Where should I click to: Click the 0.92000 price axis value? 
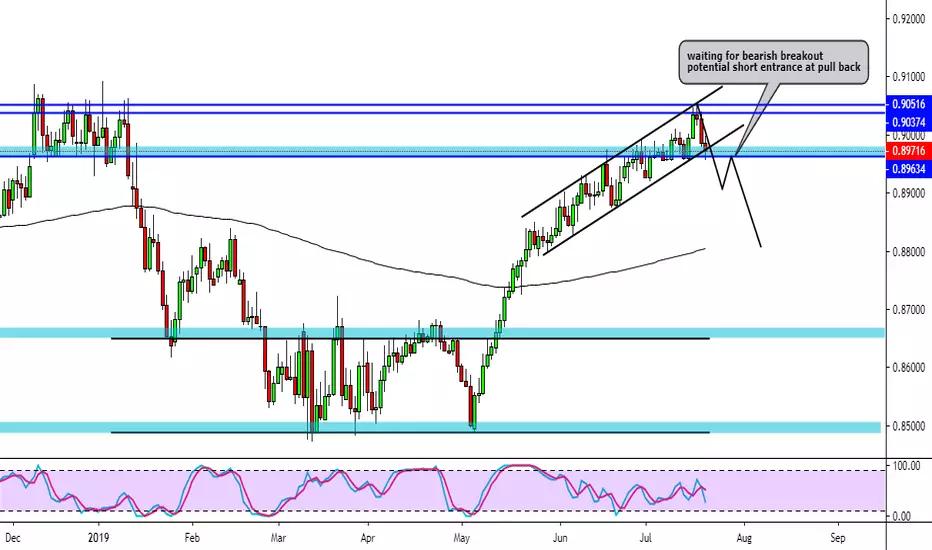(909, 19)
